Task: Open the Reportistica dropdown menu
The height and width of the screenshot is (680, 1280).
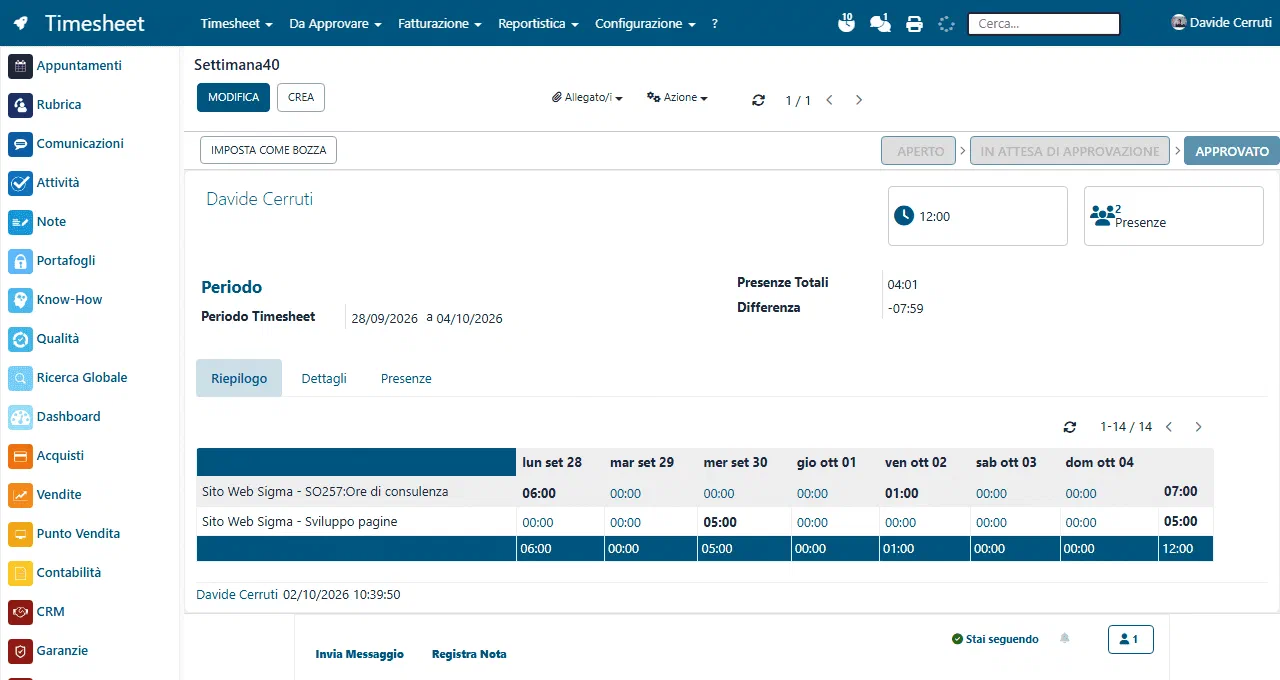Action: tap(538, 23)
